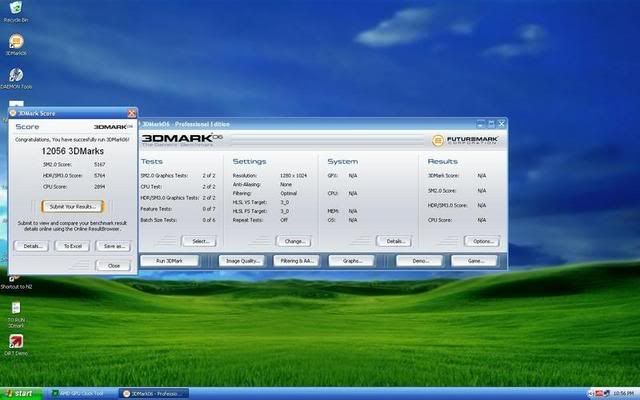640x400 pixels.
Task: Click the Run 3DMark button
Action: pyautogui.click(x=170, y=261)
